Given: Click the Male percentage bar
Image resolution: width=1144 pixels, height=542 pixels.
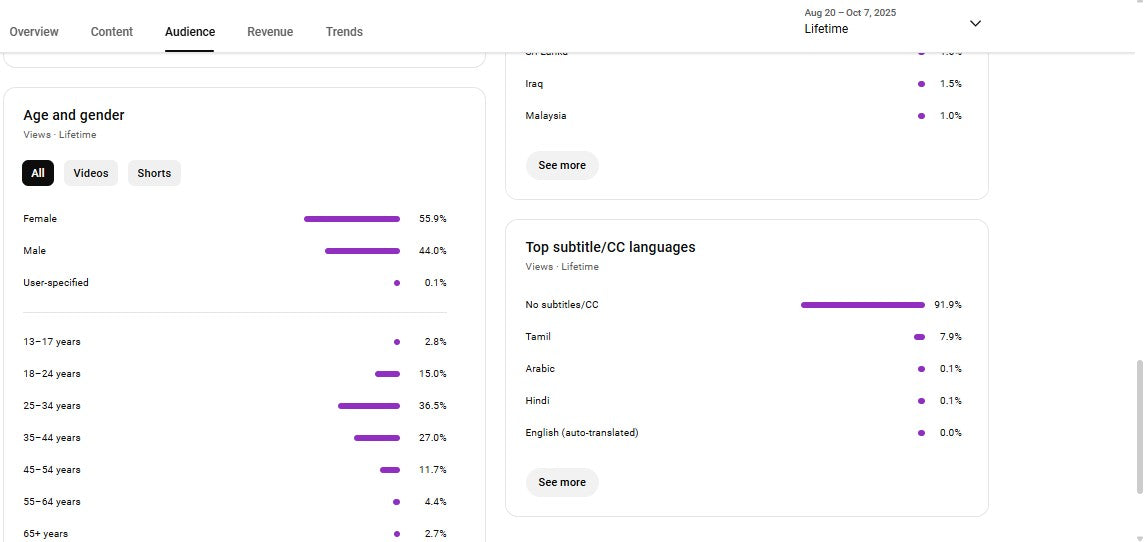Looking at the screenshot, I should click(362, 251).
